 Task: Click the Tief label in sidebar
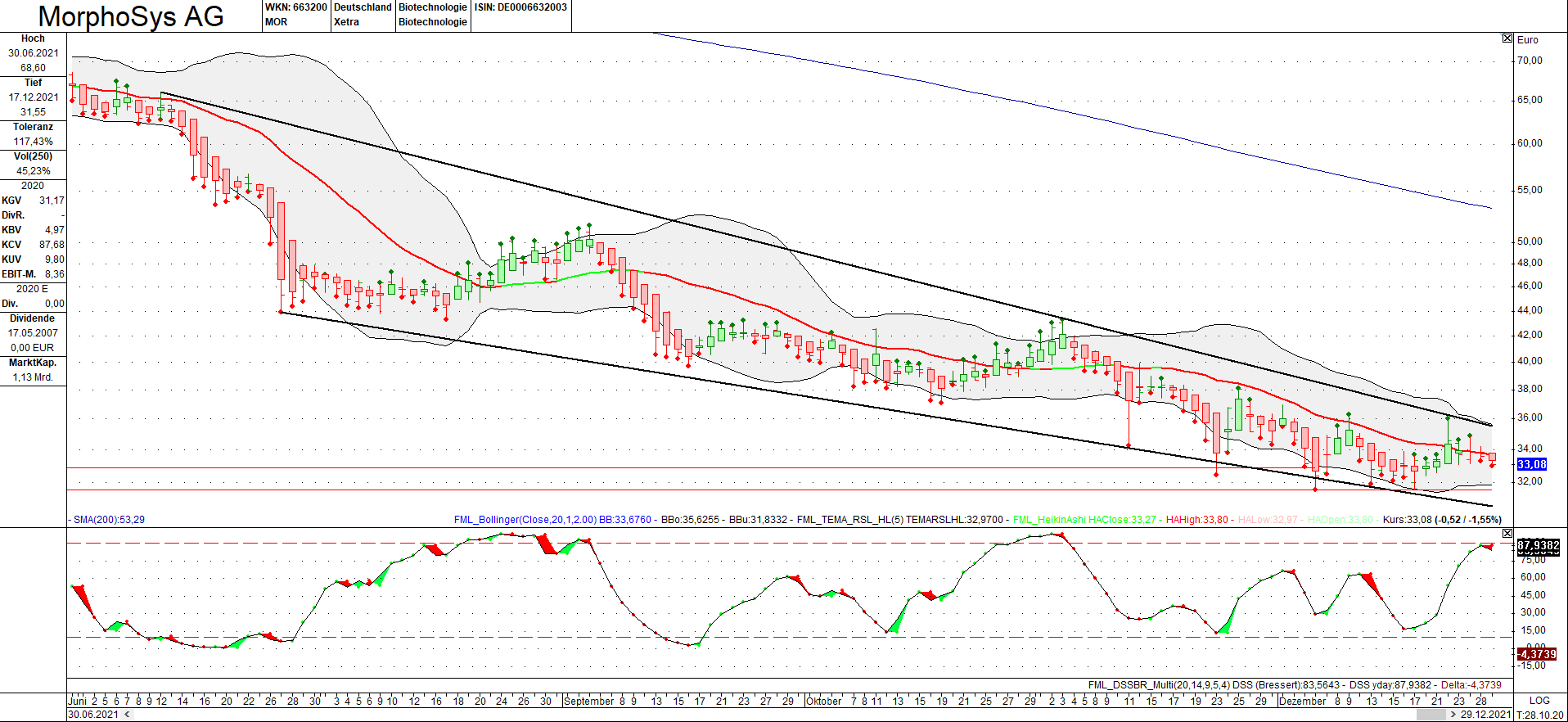(33, 83)
